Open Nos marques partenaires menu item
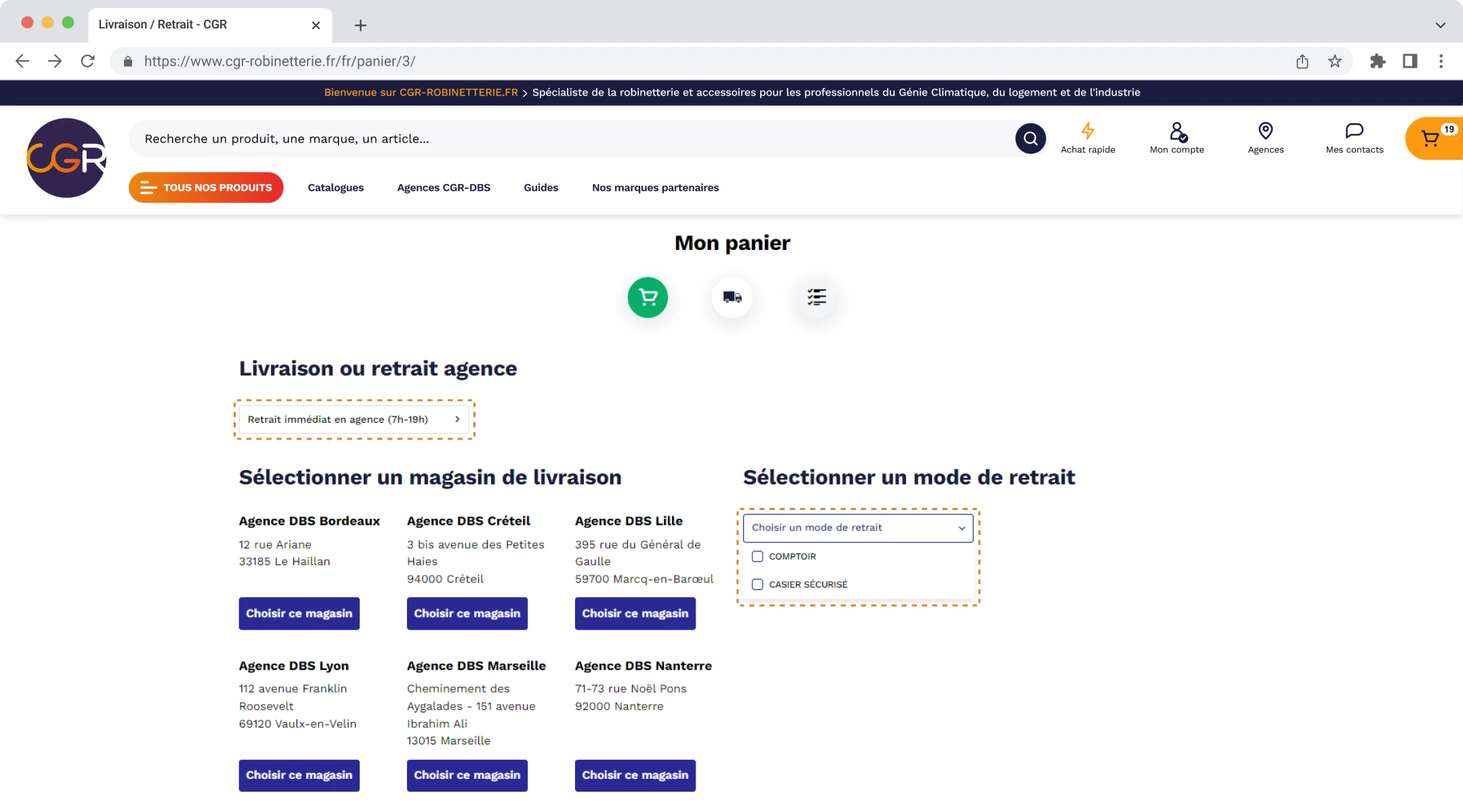This screenshot has height=812, width=1463. [656, 188]
